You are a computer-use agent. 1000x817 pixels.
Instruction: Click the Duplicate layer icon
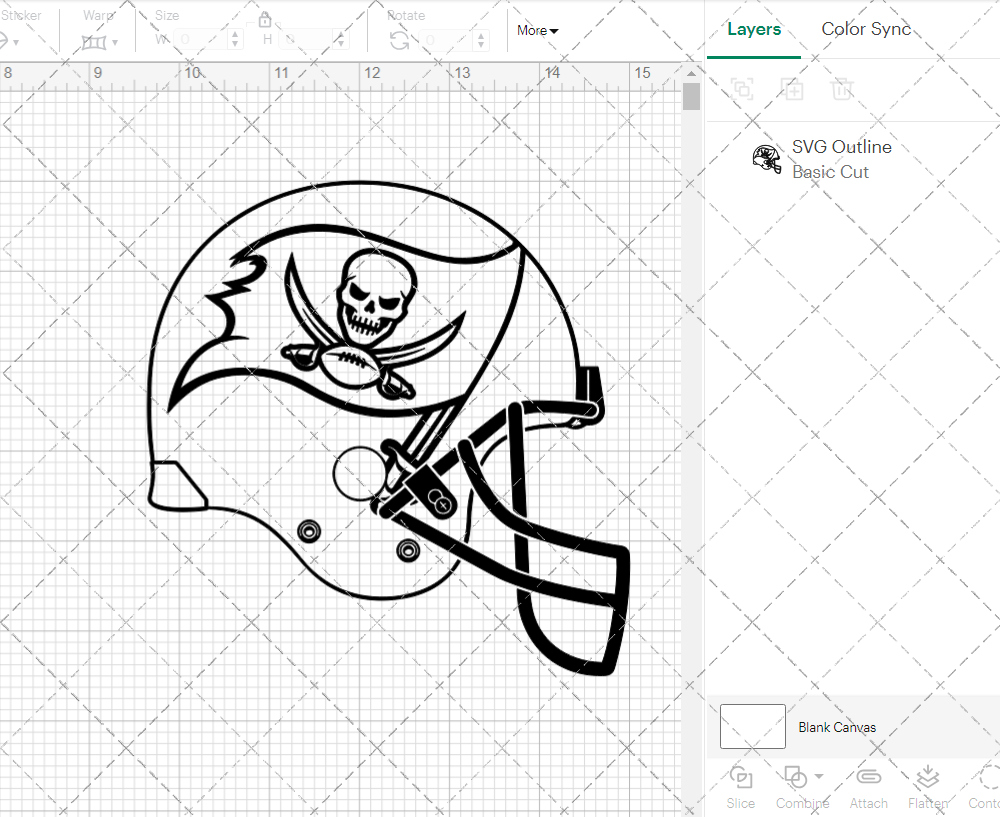coord(791,89)
